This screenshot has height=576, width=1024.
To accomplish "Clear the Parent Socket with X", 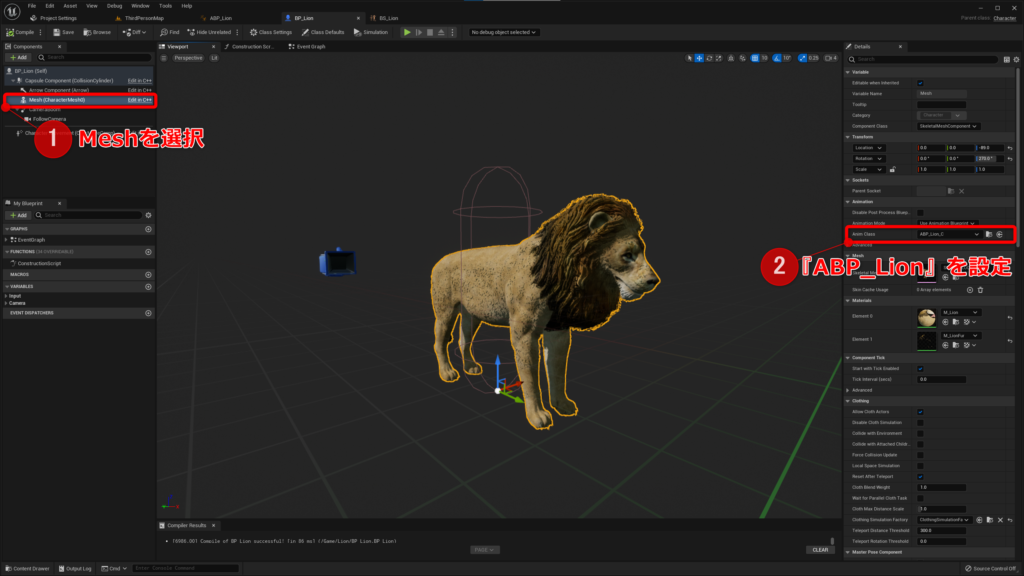I will [961, 191].
